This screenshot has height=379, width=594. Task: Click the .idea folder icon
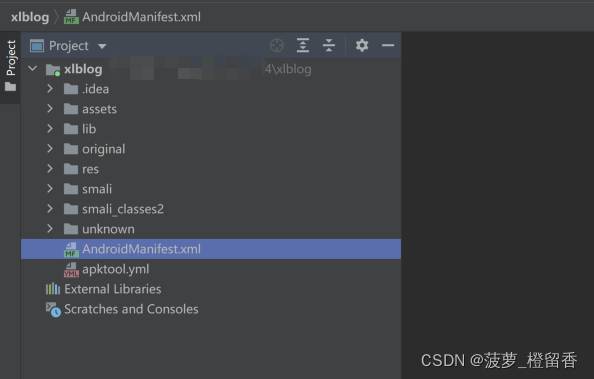pos(71,89)
